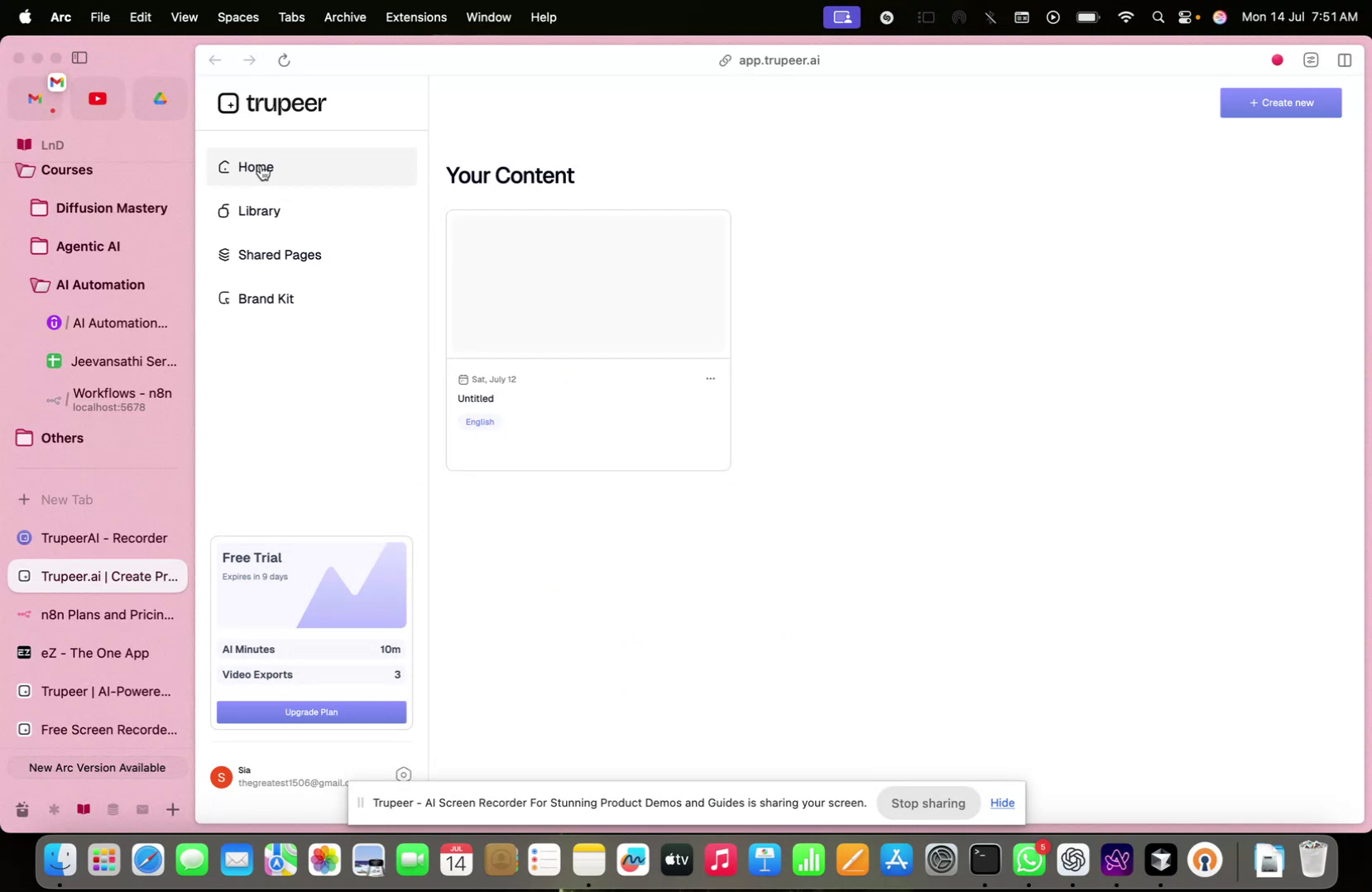The width and height of the screenshot is (1372, 892).
Task: Open the Gmail pinned tab
Action: pos(35,98)
